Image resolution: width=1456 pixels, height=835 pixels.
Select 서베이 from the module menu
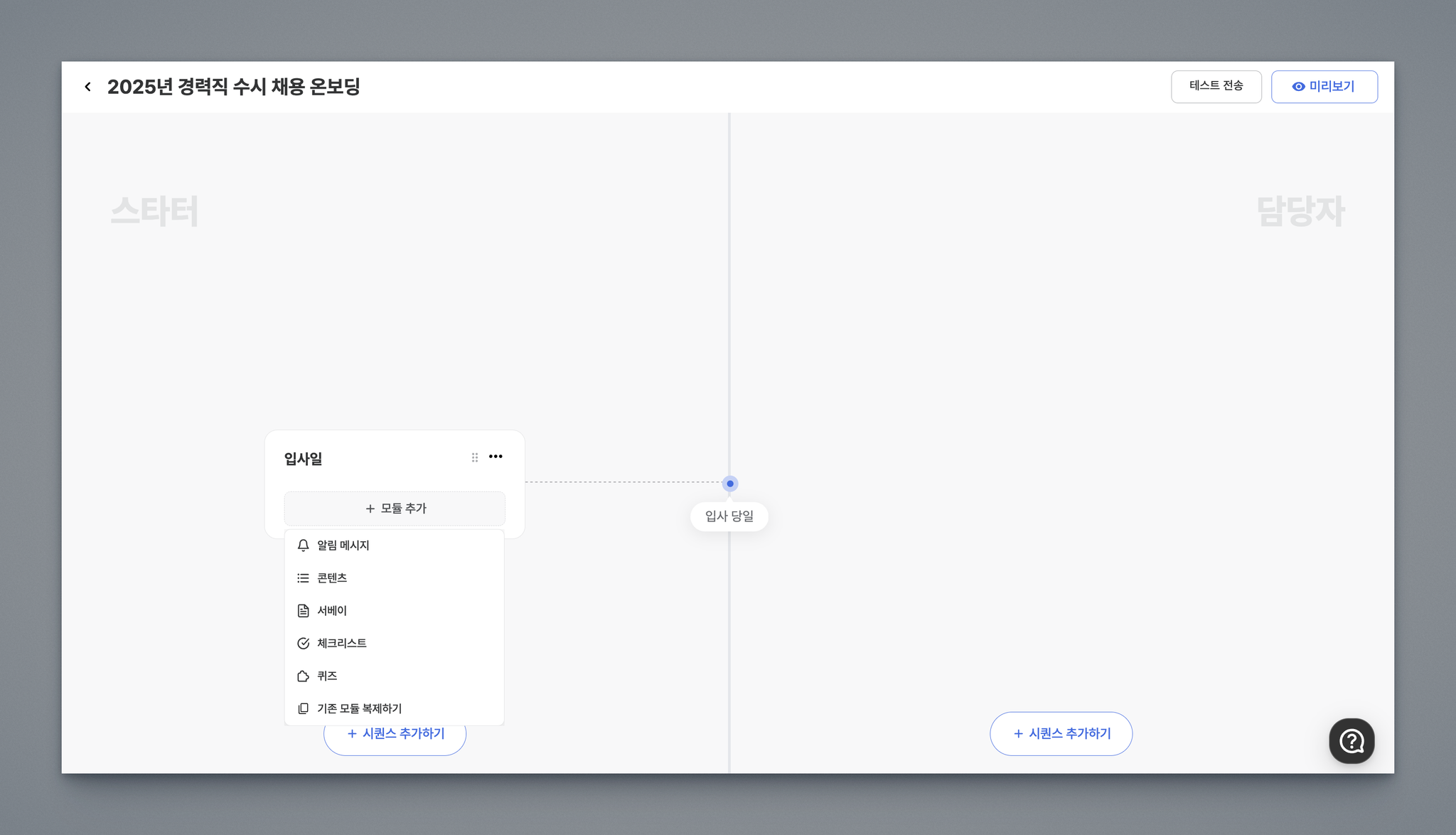[x=332, y=611]
